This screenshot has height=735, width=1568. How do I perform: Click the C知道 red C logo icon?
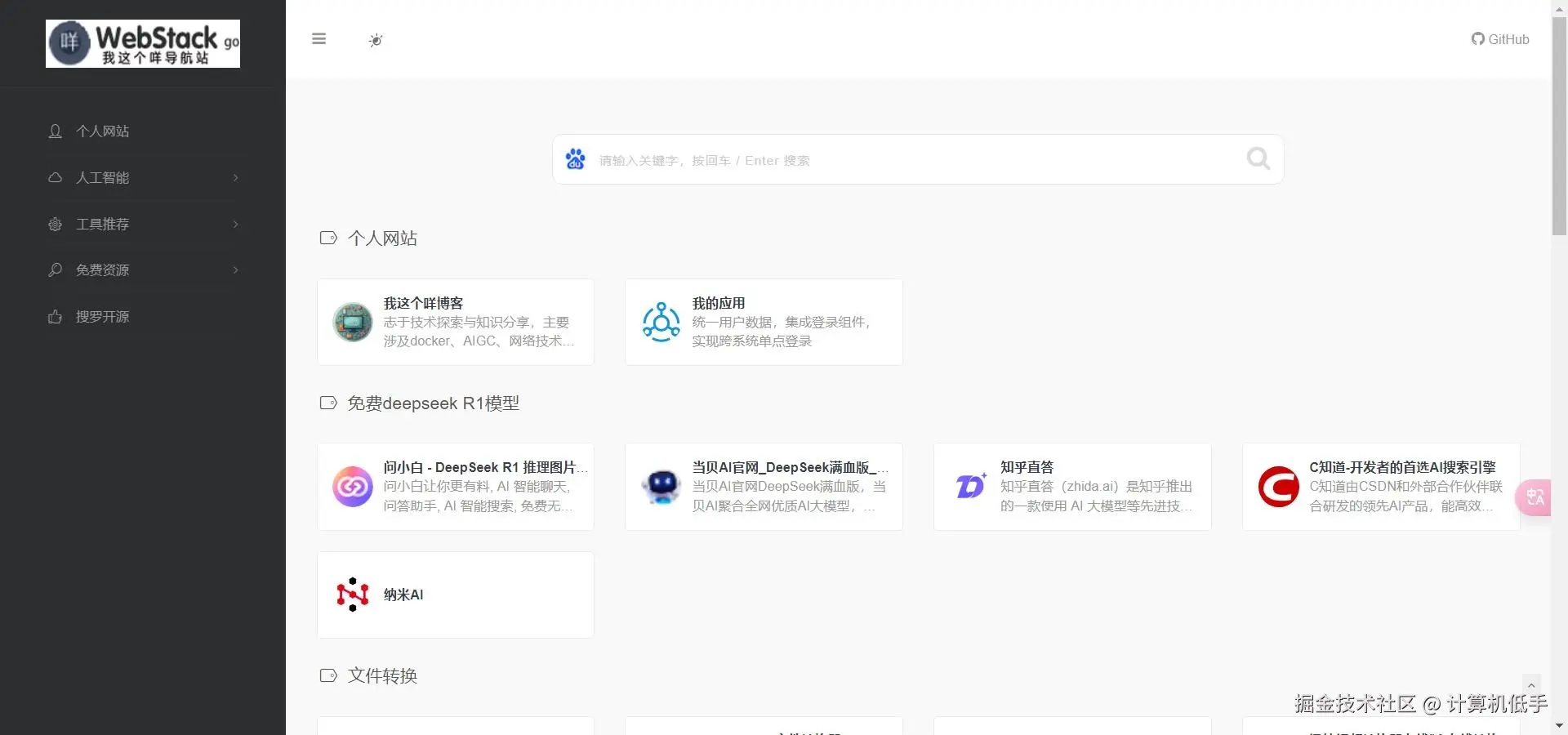pos(1278,487)
